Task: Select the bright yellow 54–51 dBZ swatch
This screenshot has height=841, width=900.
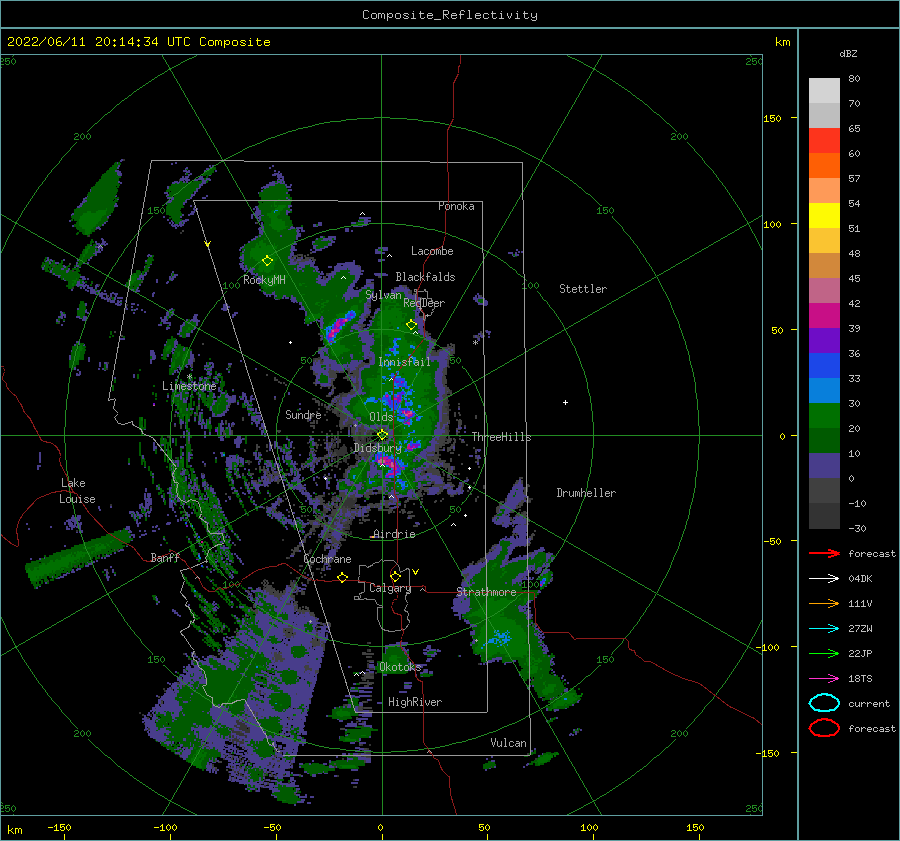Action: click(824, 215)
